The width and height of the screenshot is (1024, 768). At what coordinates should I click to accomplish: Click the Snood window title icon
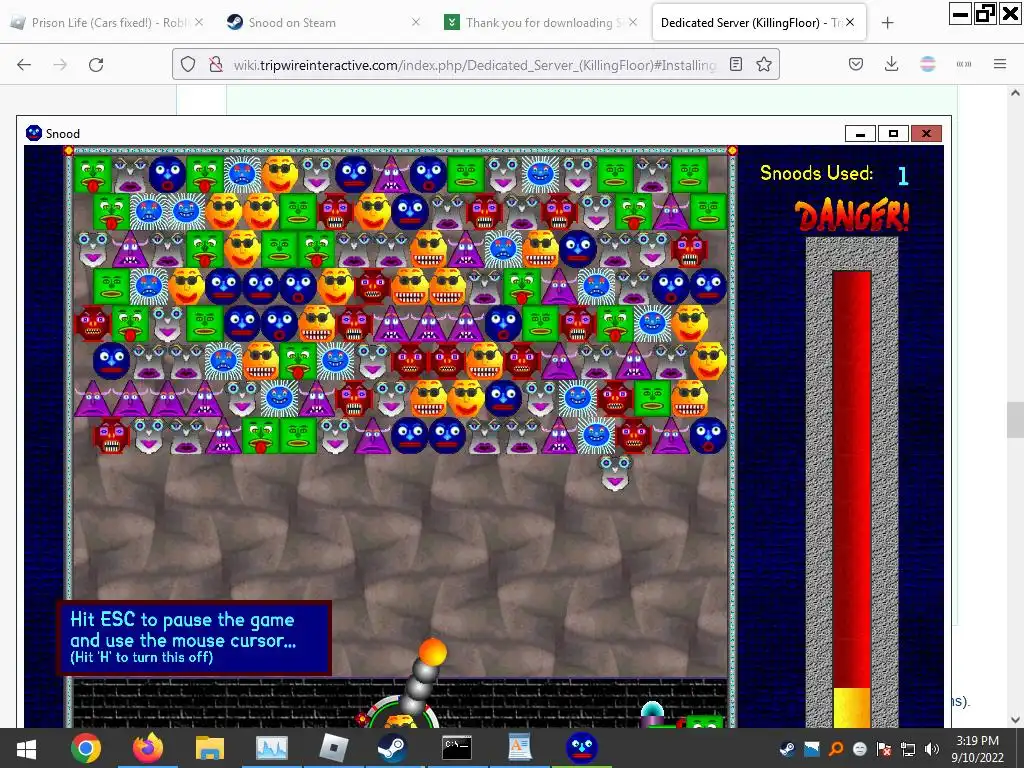pos(34,133)
